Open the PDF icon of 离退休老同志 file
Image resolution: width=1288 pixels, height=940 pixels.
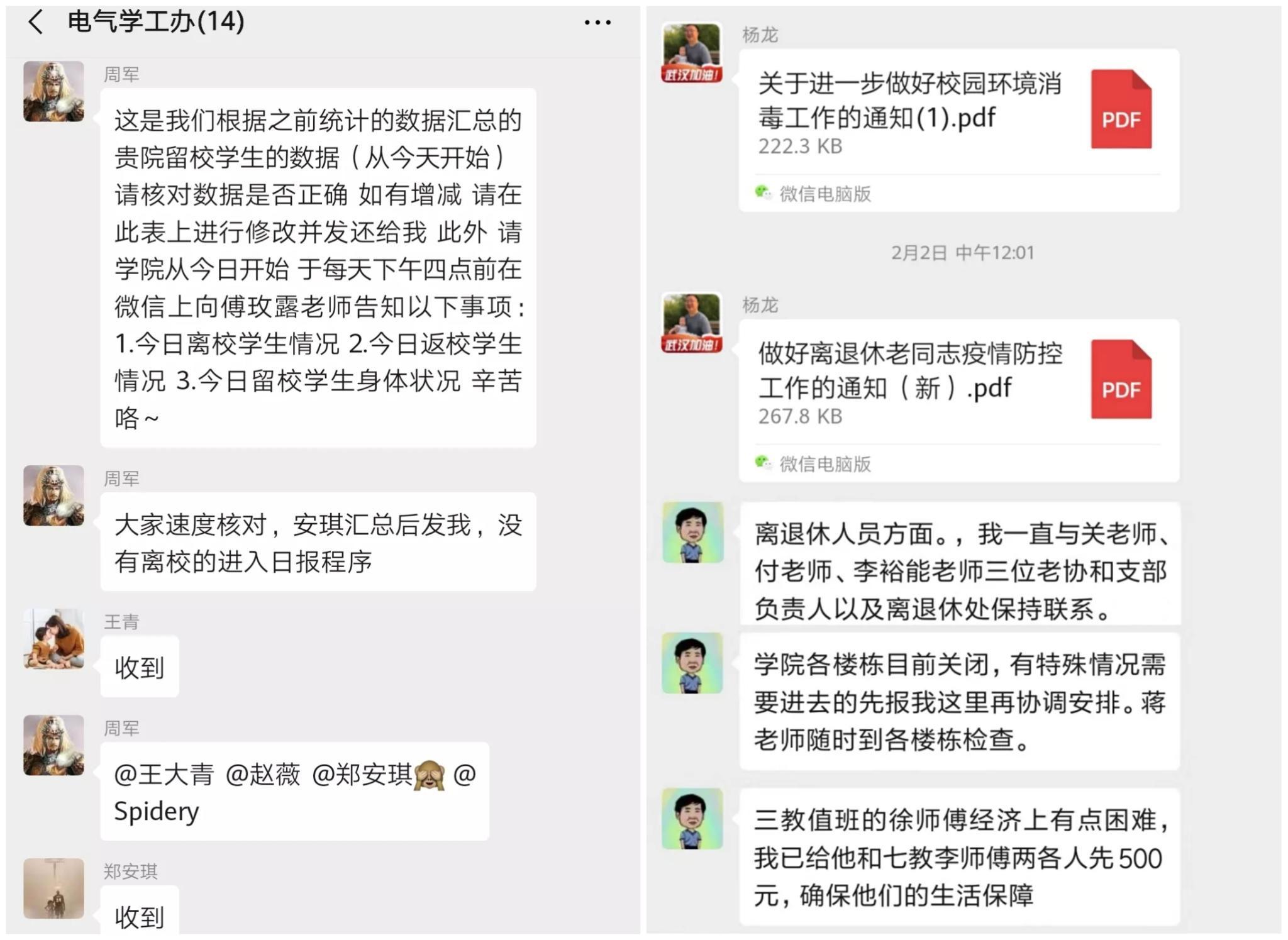1121,379
